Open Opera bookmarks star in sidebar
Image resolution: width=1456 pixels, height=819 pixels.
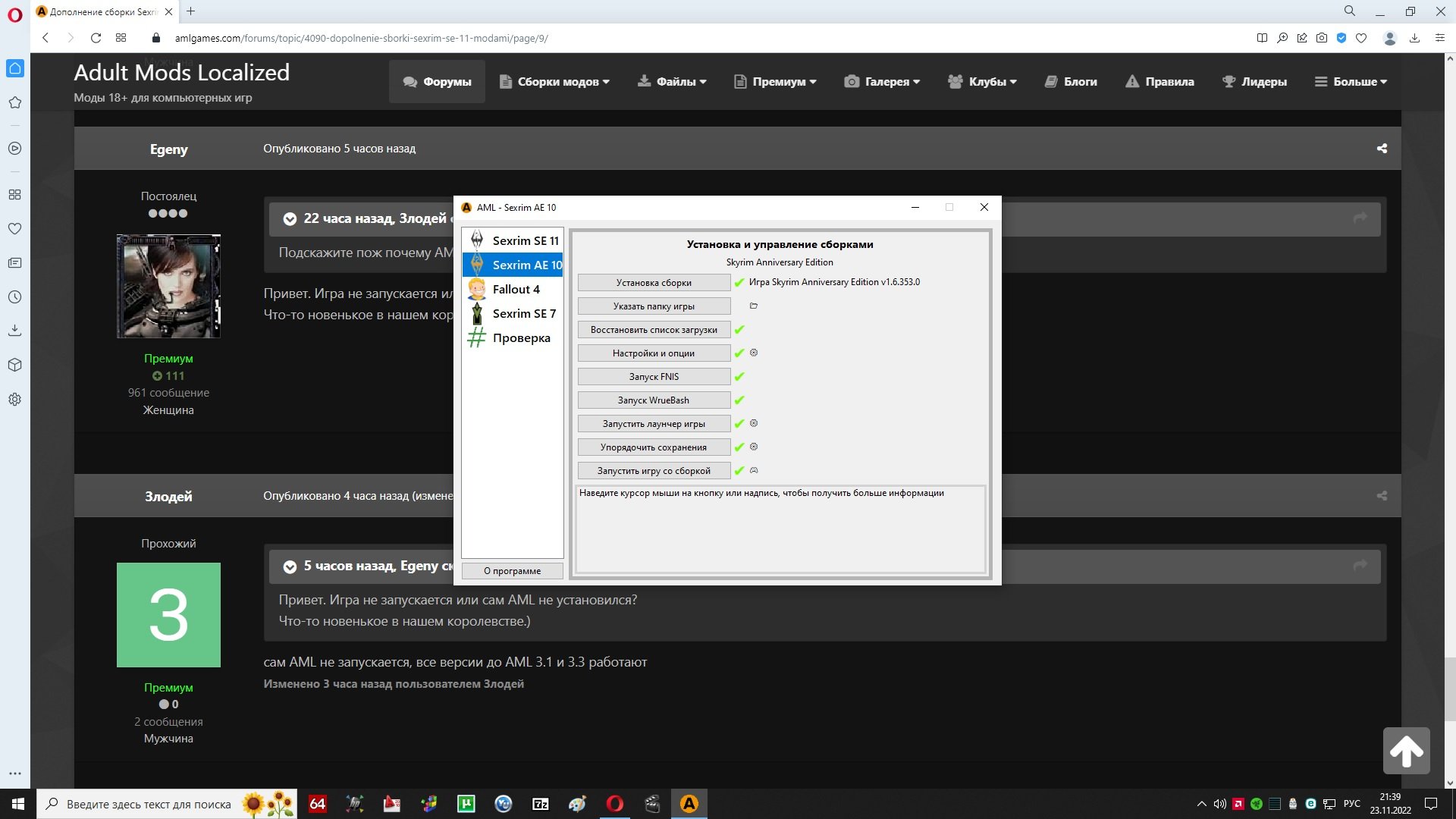[15, 102]
